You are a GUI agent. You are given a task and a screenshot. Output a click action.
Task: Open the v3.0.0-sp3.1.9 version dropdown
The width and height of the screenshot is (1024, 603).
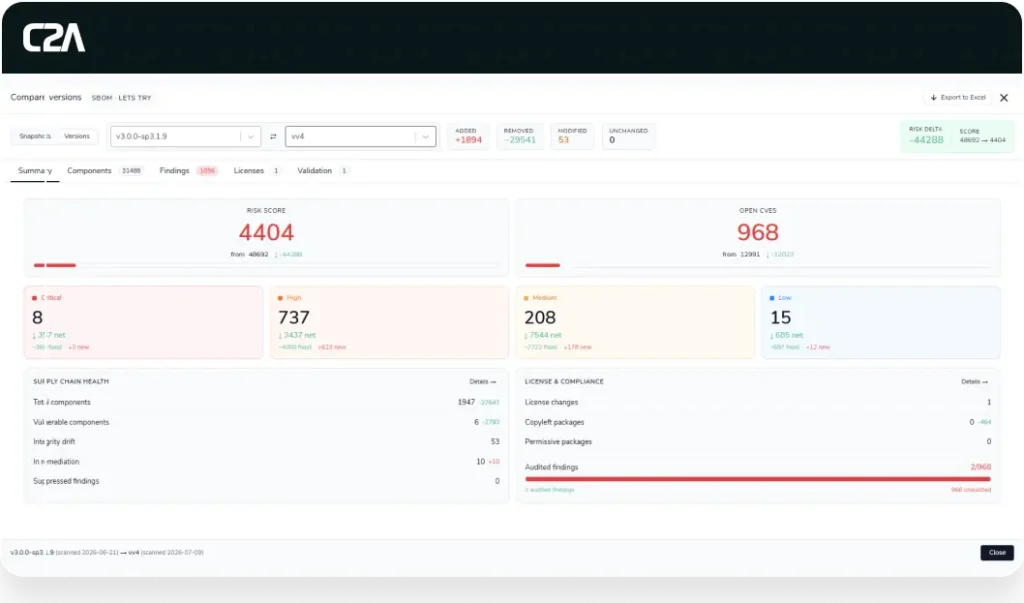185,137
